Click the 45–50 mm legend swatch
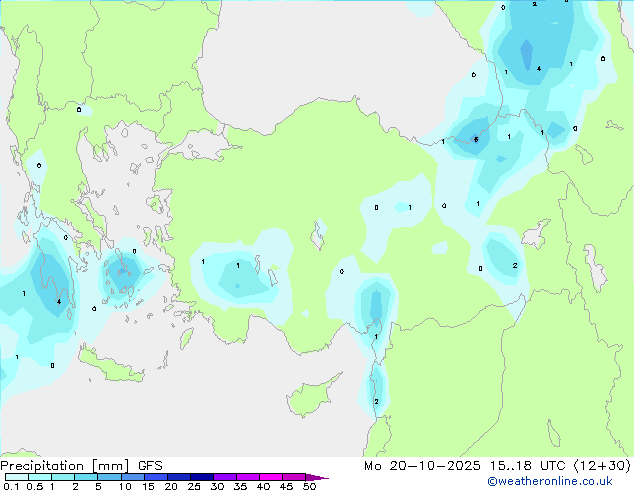Image resolution: width=634 pixels, height=490 pixels. click(294, 477)
